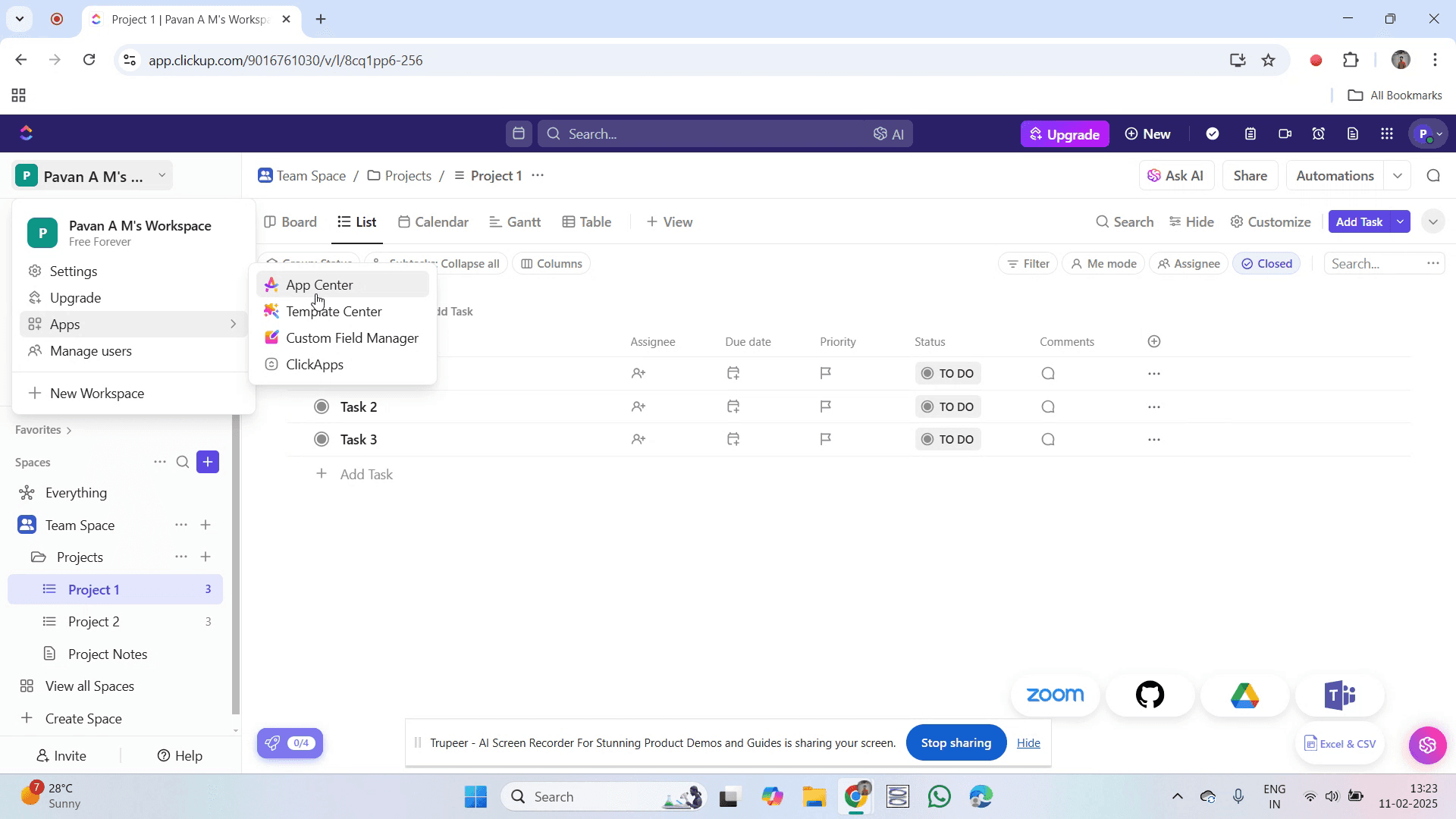Click the Upgrade button in top bar
The height and width of the screenshot is (819, 1456).
[x=1065, y=134]
